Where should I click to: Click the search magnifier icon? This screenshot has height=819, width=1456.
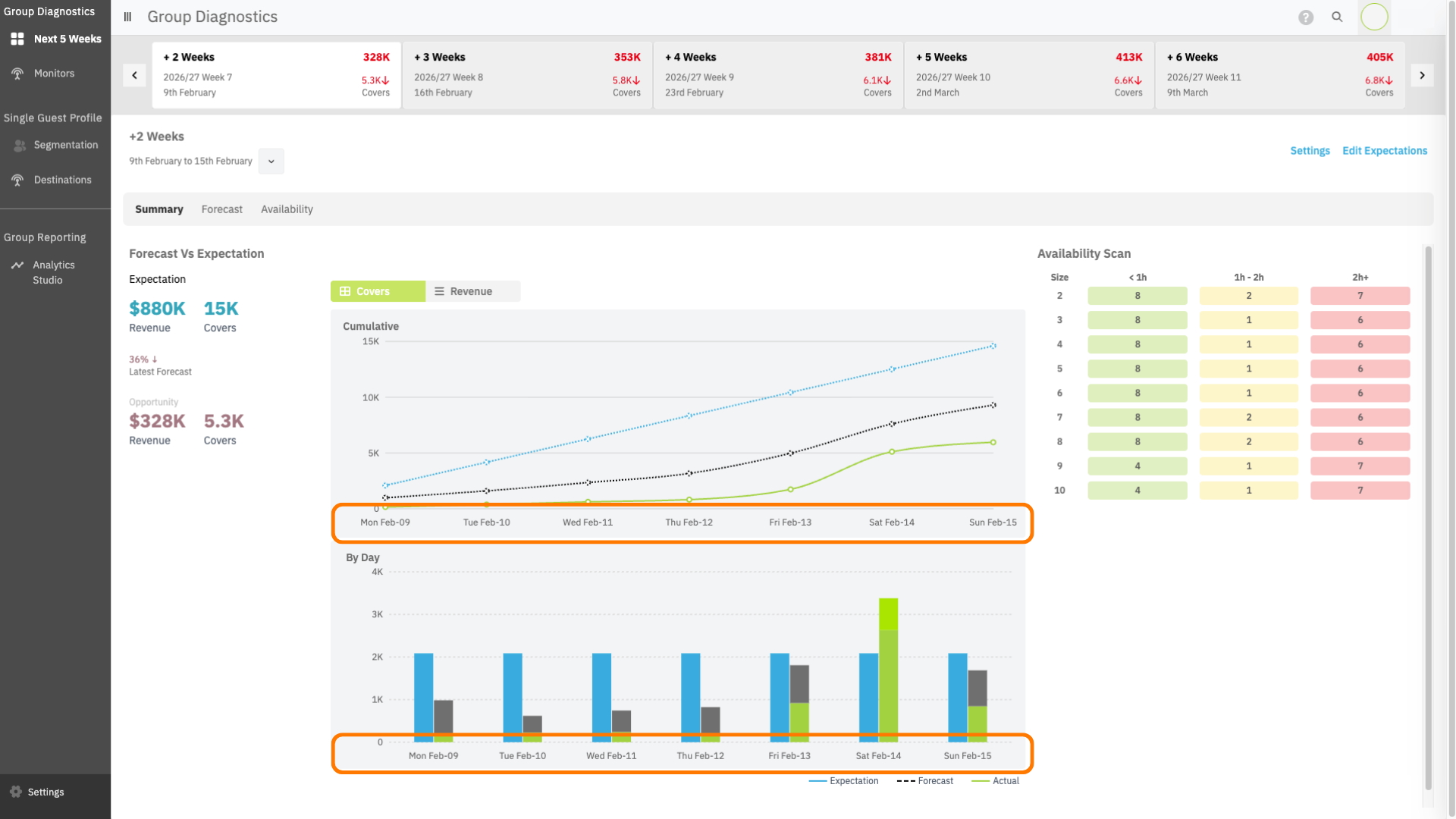tap(1337, 17)
